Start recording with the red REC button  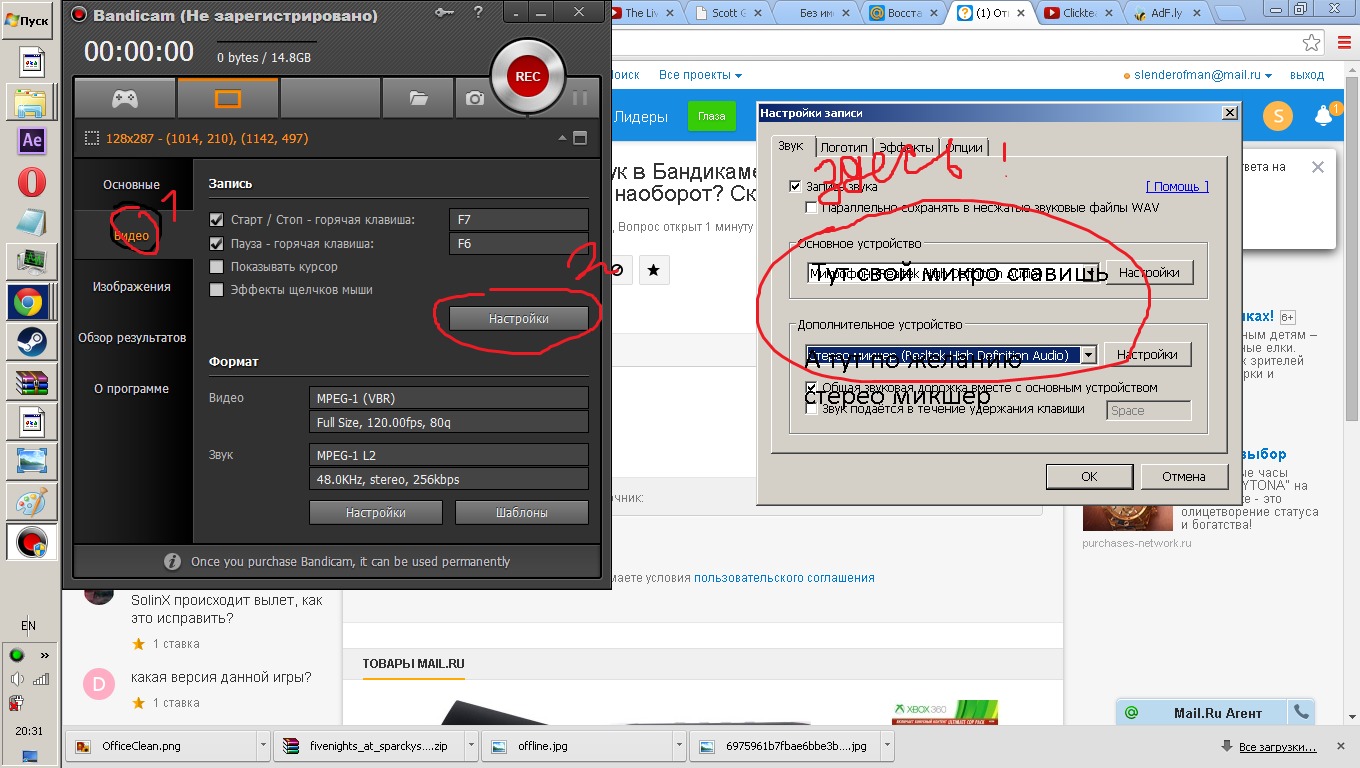pos(527,77)
